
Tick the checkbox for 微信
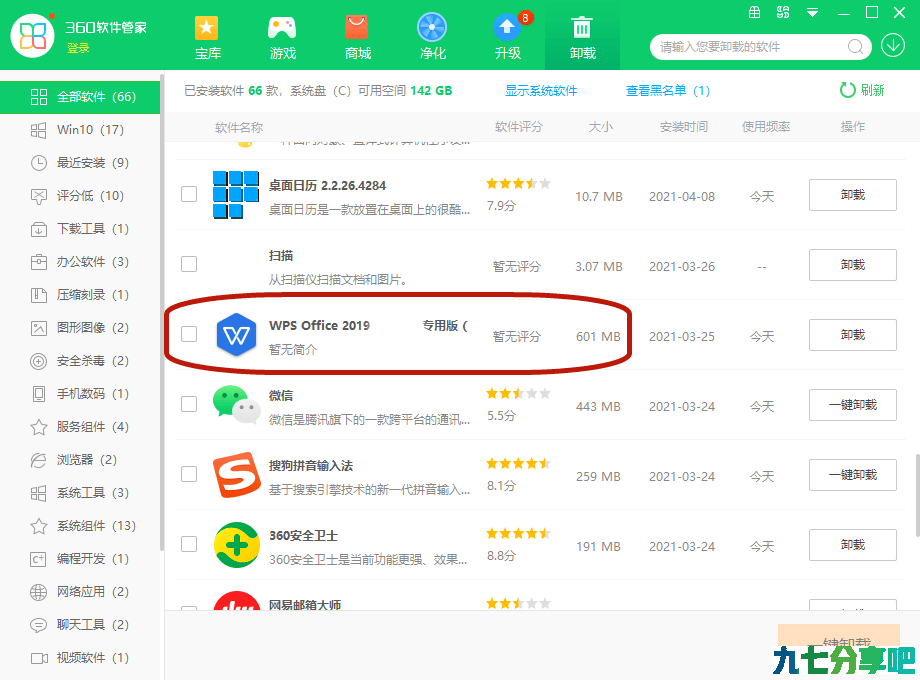[189, 404]
